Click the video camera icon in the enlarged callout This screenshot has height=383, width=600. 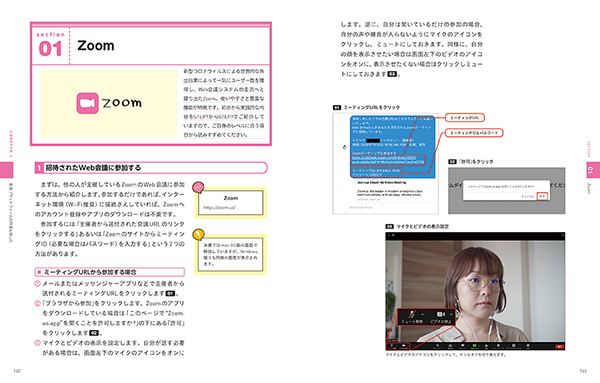pyautogui.click(x=440, y=315)
